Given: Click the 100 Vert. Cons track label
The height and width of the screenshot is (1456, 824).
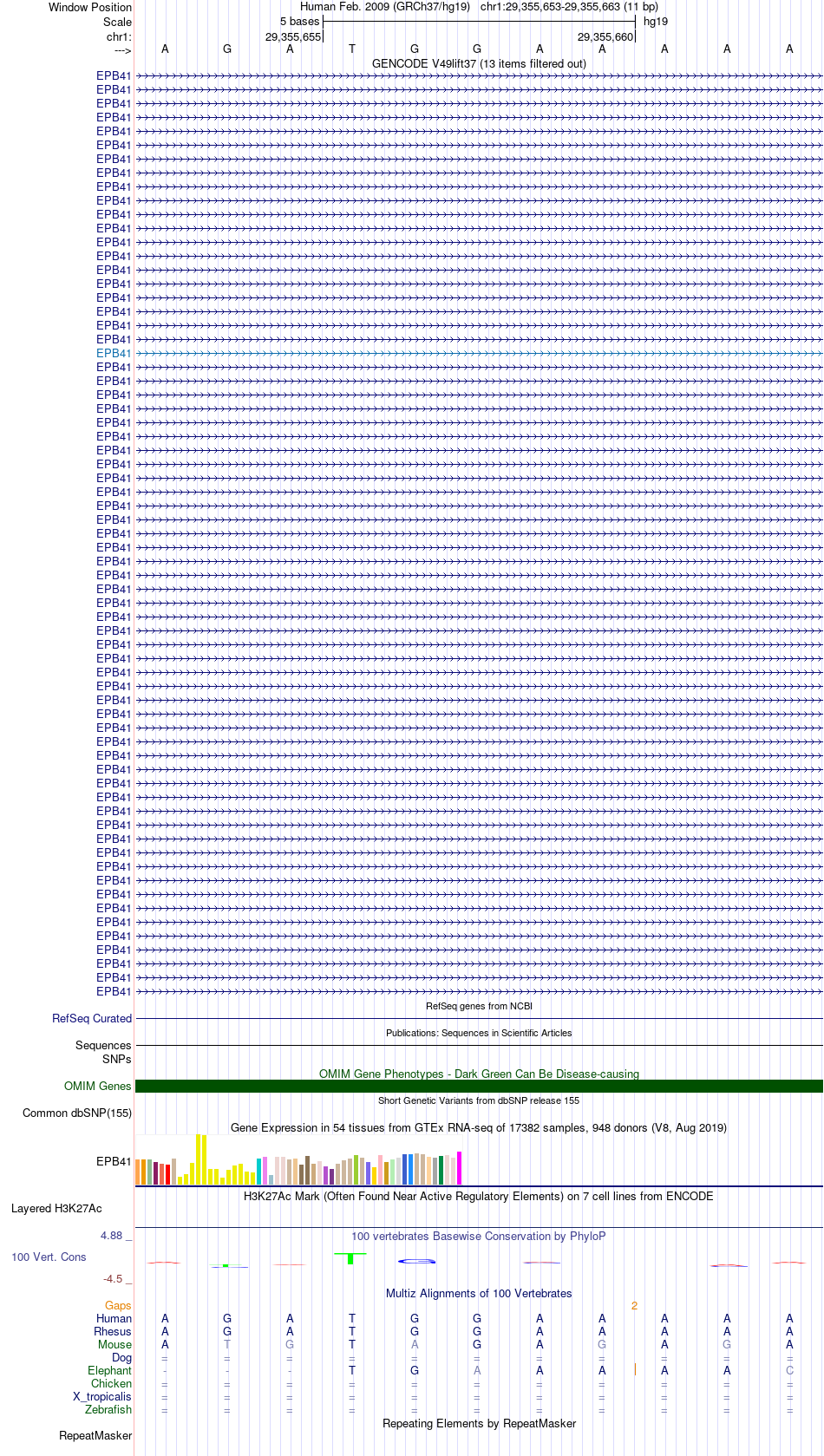Looking at the screenshot, I should coord(49,1257).
